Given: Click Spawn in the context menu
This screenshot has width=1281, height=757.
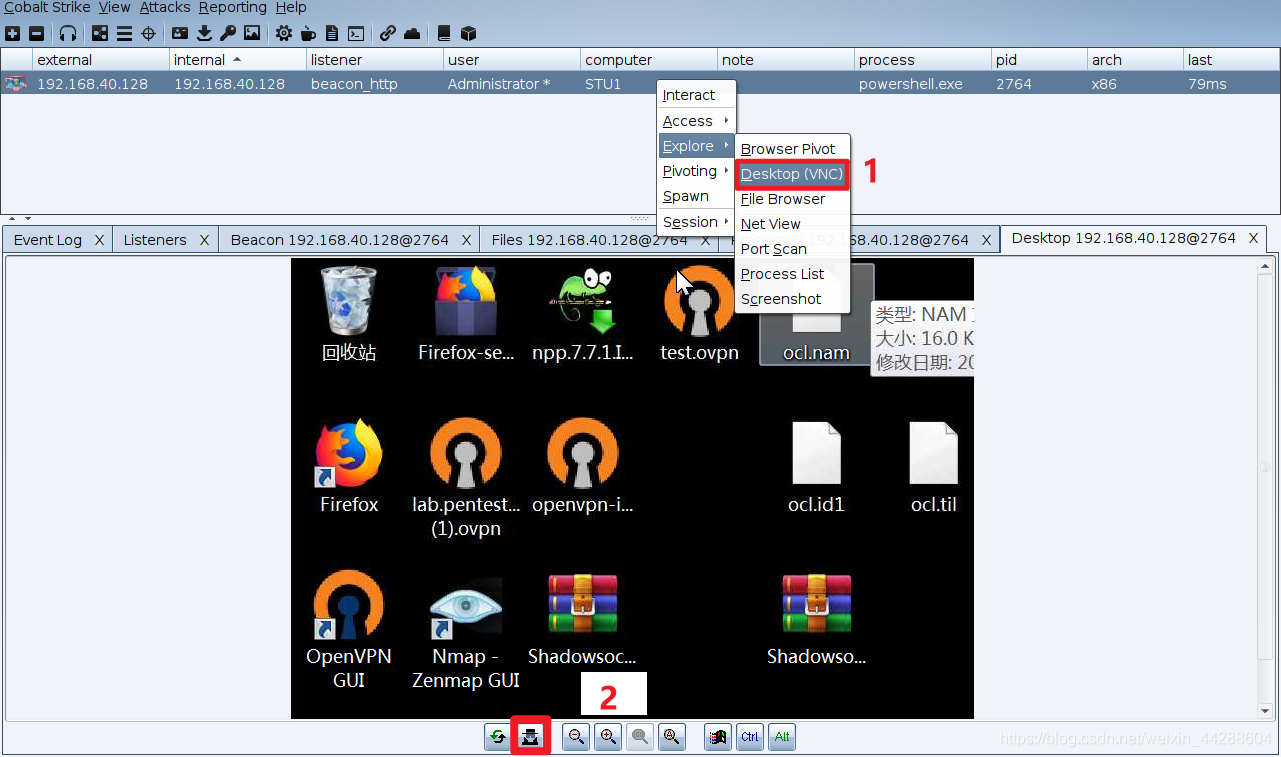Looking at the screenshot, I should pos(696,196).
